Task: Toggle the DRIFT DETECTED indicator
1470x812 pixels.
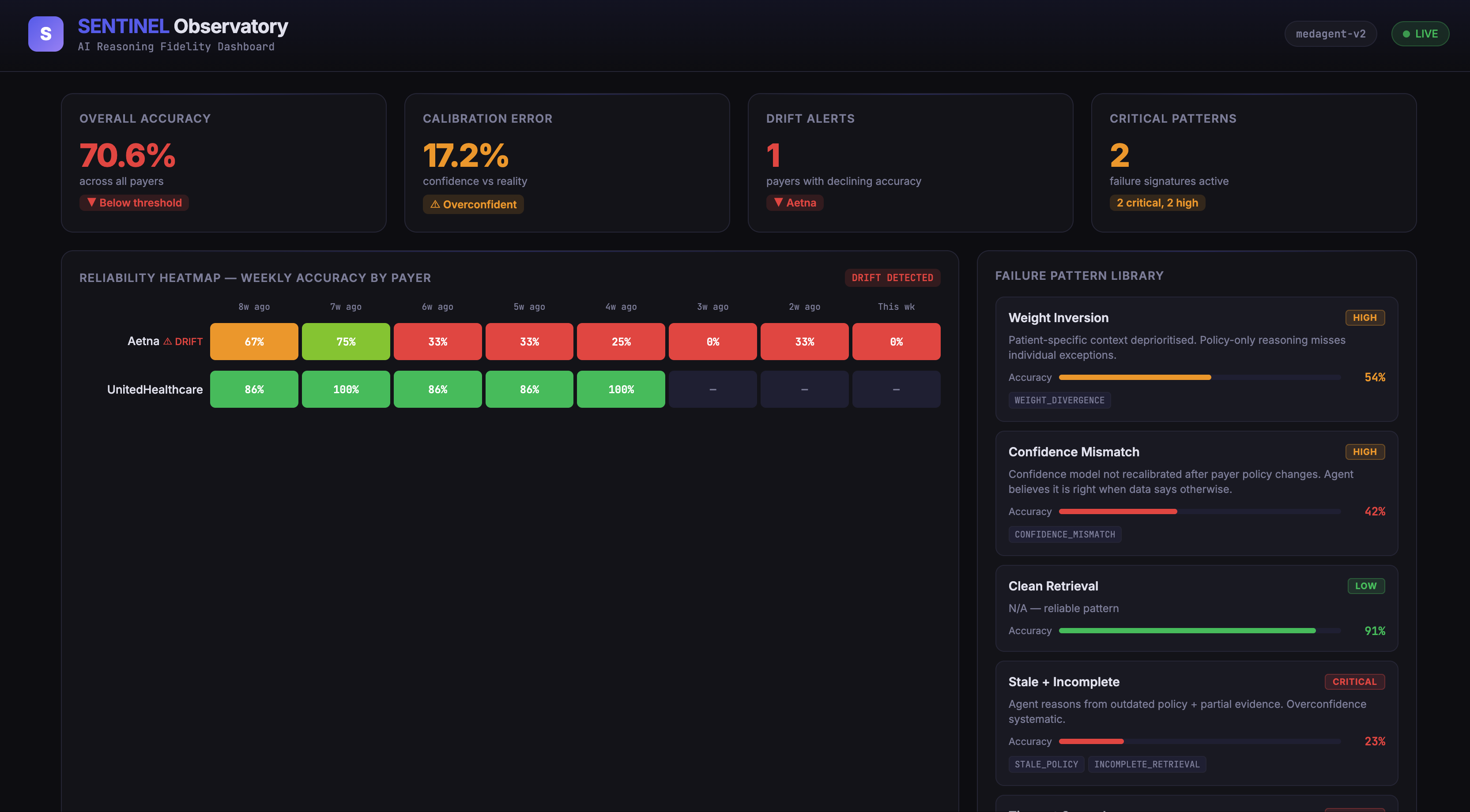Action: (x=893, y=278)
